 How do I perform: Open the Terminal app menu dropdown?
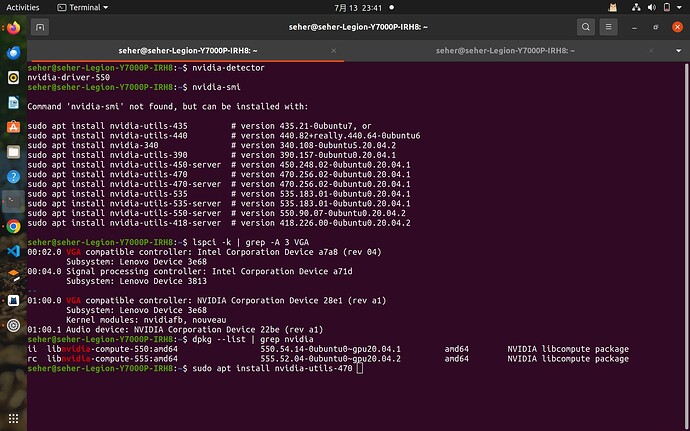[x=83, y=7]
